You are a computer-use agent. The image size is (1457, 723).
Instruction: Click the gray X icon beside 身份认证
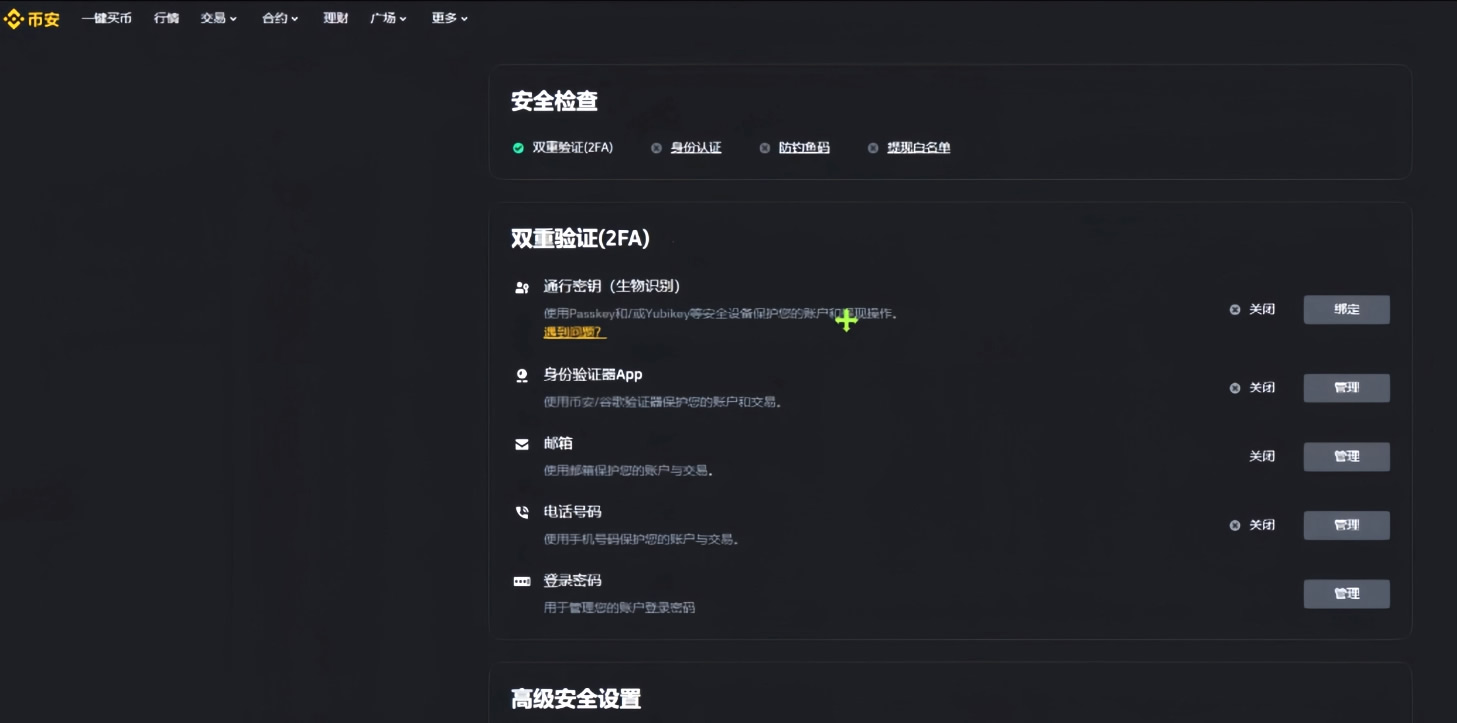coord(656,147)
